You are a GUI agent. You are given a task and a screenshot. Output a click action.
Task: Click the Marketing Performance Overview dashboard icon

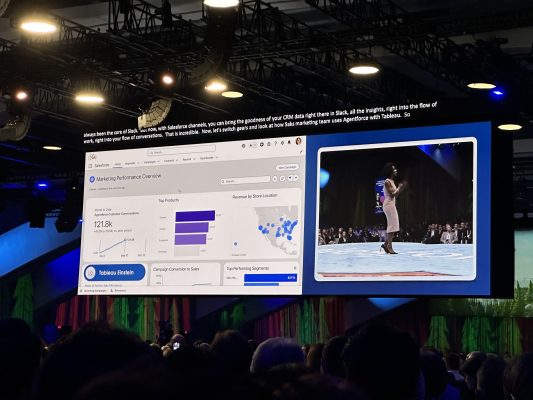[x=92, y=179]
